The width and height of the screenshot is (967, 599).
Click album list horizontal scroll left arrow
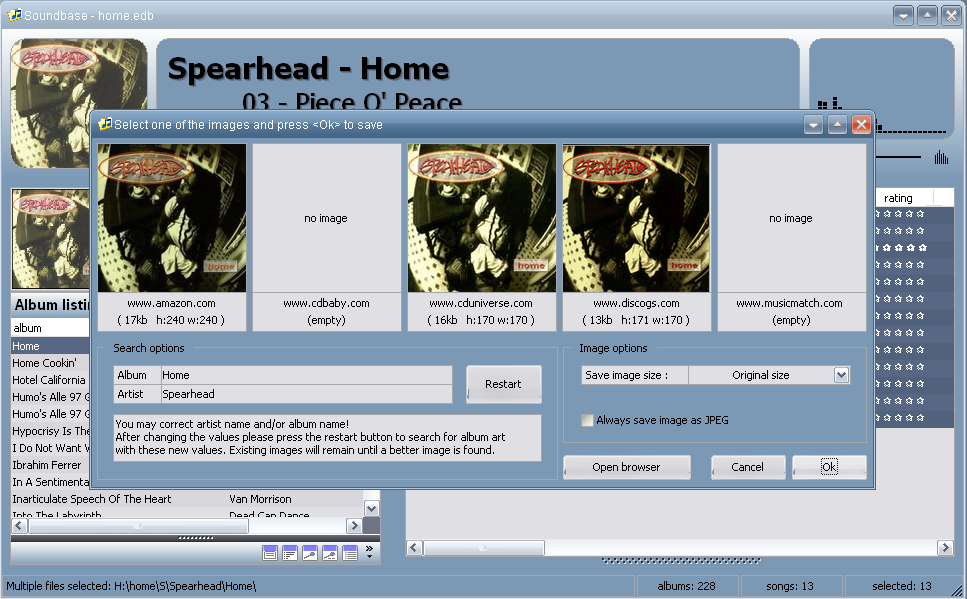pyautogui.click(x=19, y=526)
